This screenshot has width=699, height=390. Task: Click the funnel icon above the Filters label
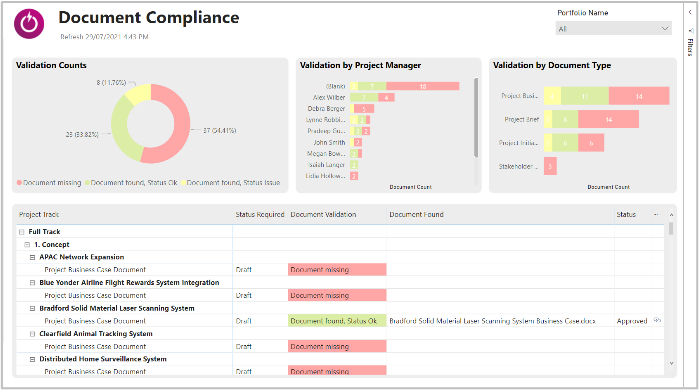click(691, 31)
